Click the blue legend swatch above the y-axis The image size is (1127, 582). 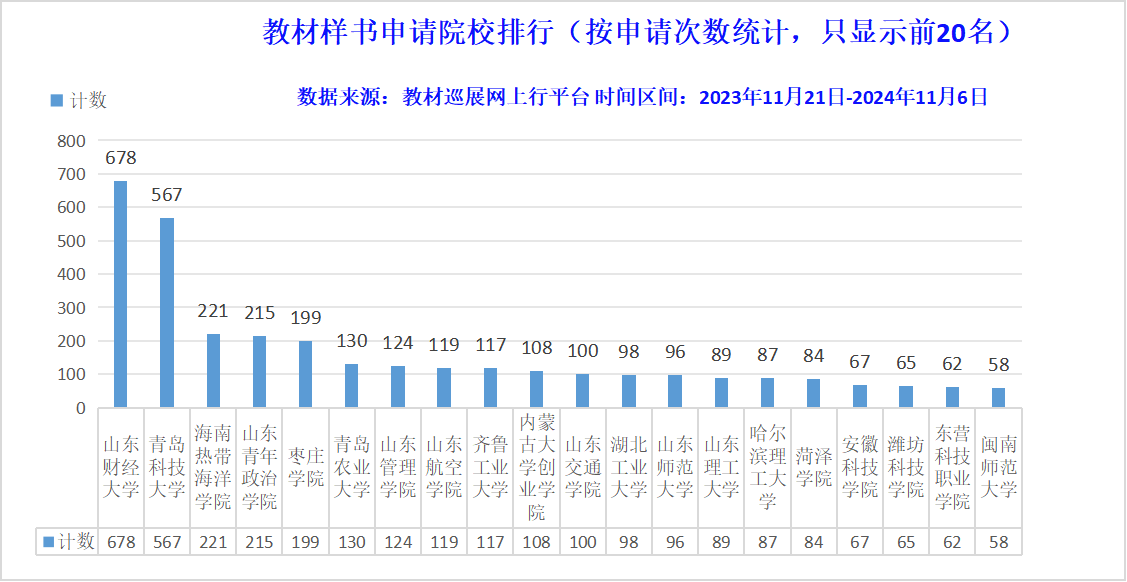point(56,100)
